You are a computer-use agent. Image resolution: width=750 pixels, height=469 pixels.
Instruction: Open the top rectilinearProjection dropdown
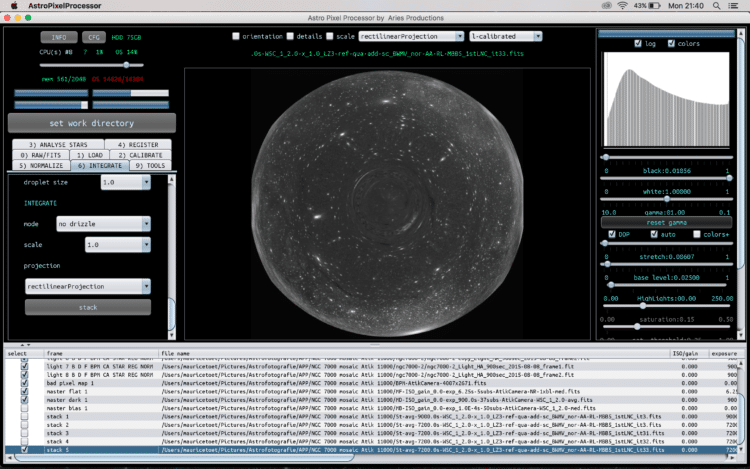click(x=411, y=36)
